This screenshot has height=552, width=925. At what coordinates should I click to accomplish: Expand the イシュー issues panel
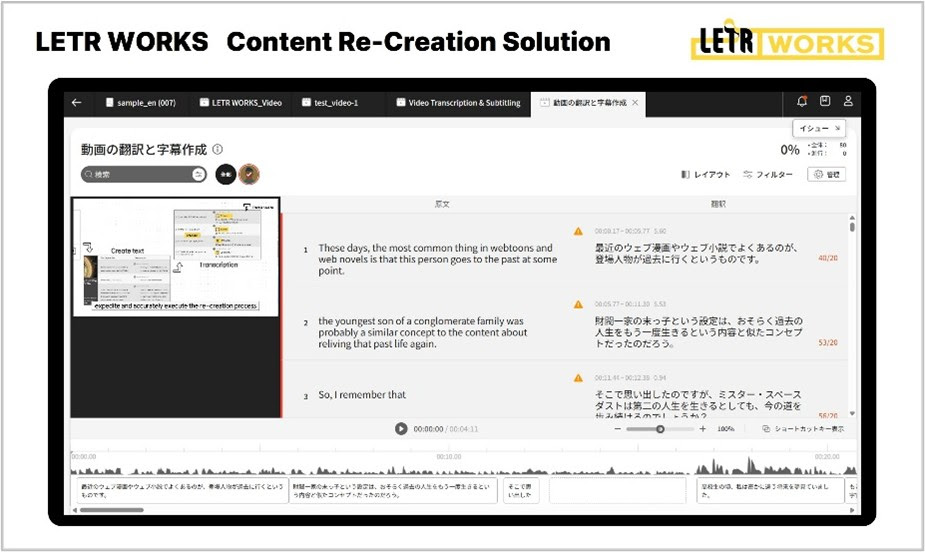[x=821, y=128]
